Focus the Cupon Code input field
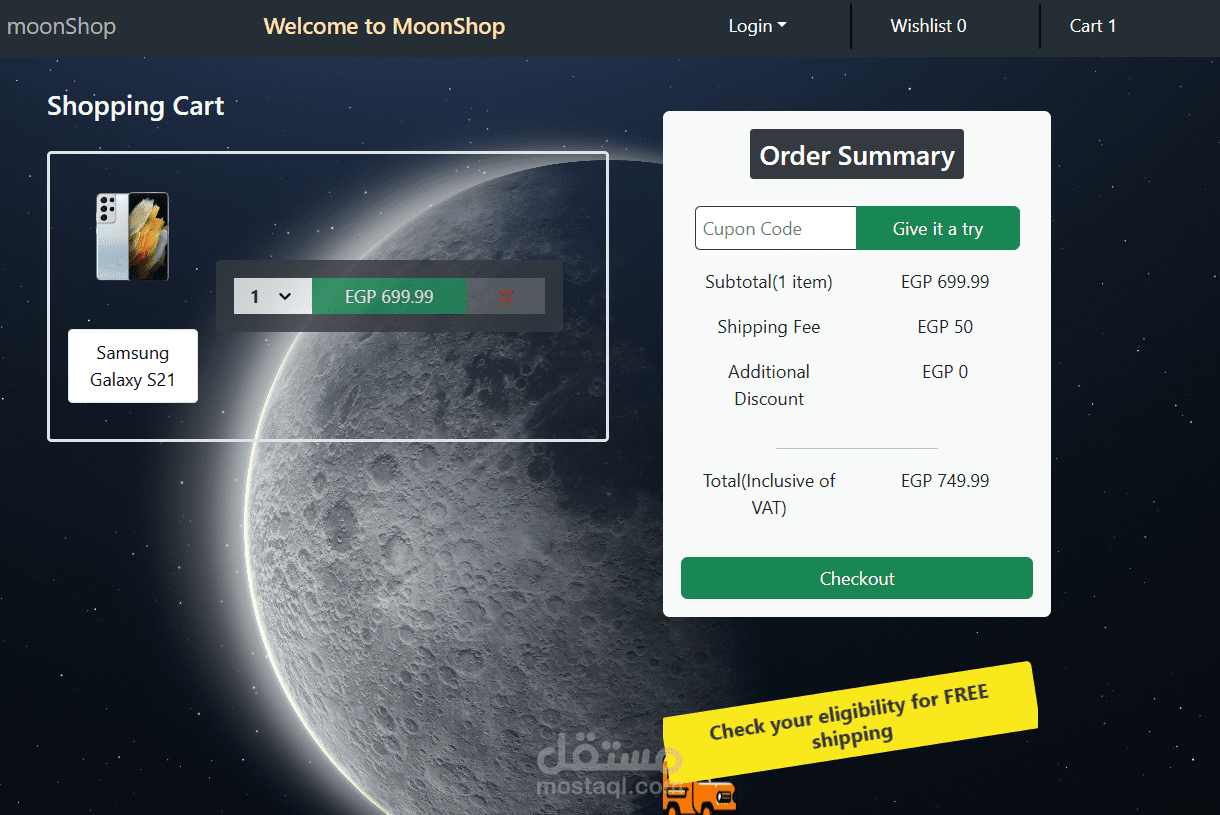The width and height of the screenshot is (1220, 815). coord(776,228)
